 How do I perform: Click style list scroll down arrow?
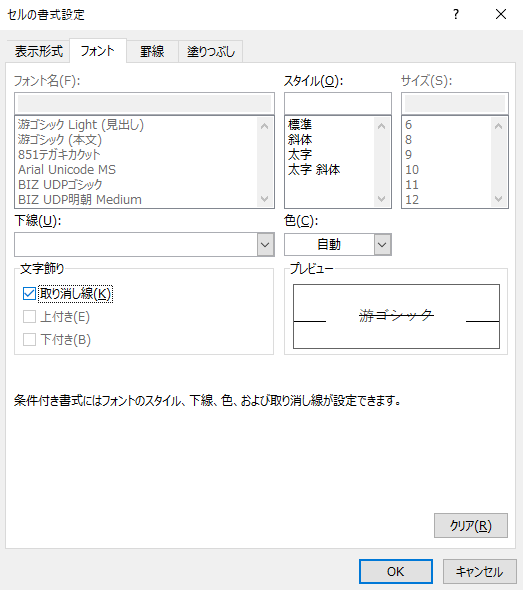(x=382, y=199)
